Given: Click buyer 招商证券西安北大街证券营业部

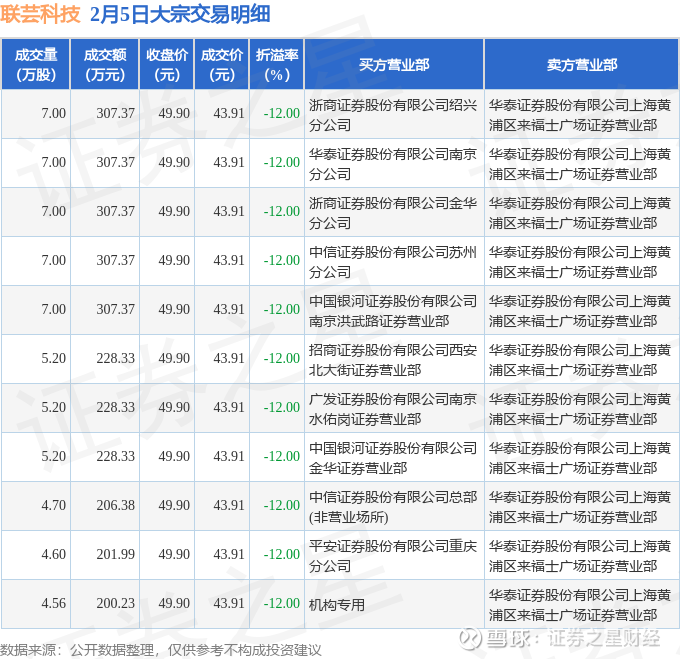Looking at the screenshot, I should (x=393, y=359).
